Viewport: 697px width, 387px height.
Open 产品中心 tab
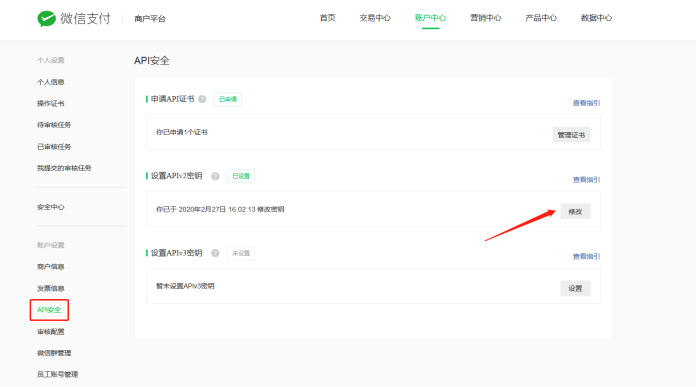(x=541, y=18)
